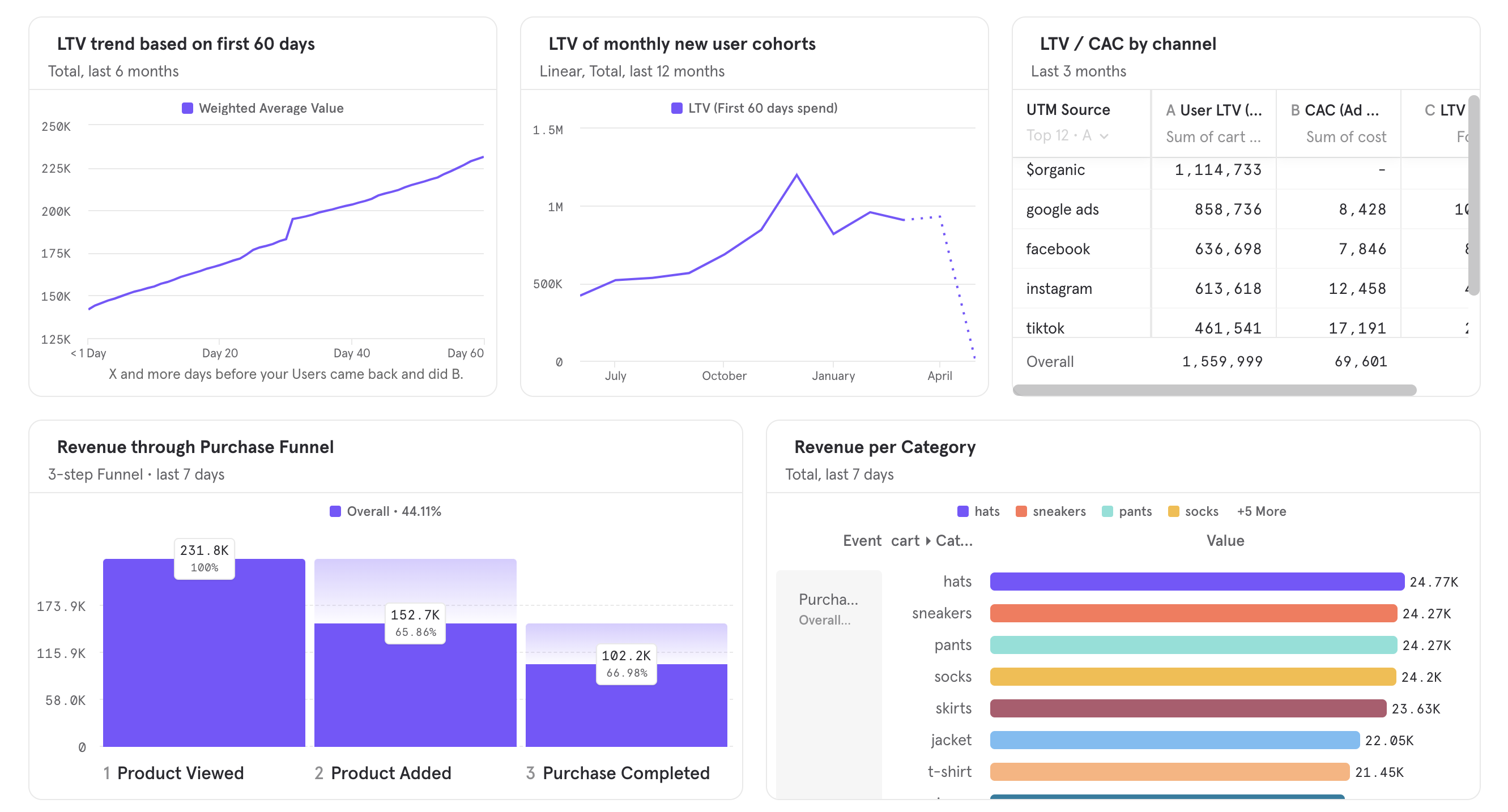Click the 'LTV of monthly new user cohorts' title
The image size is (1508, 812).
[x=682, y=43]
